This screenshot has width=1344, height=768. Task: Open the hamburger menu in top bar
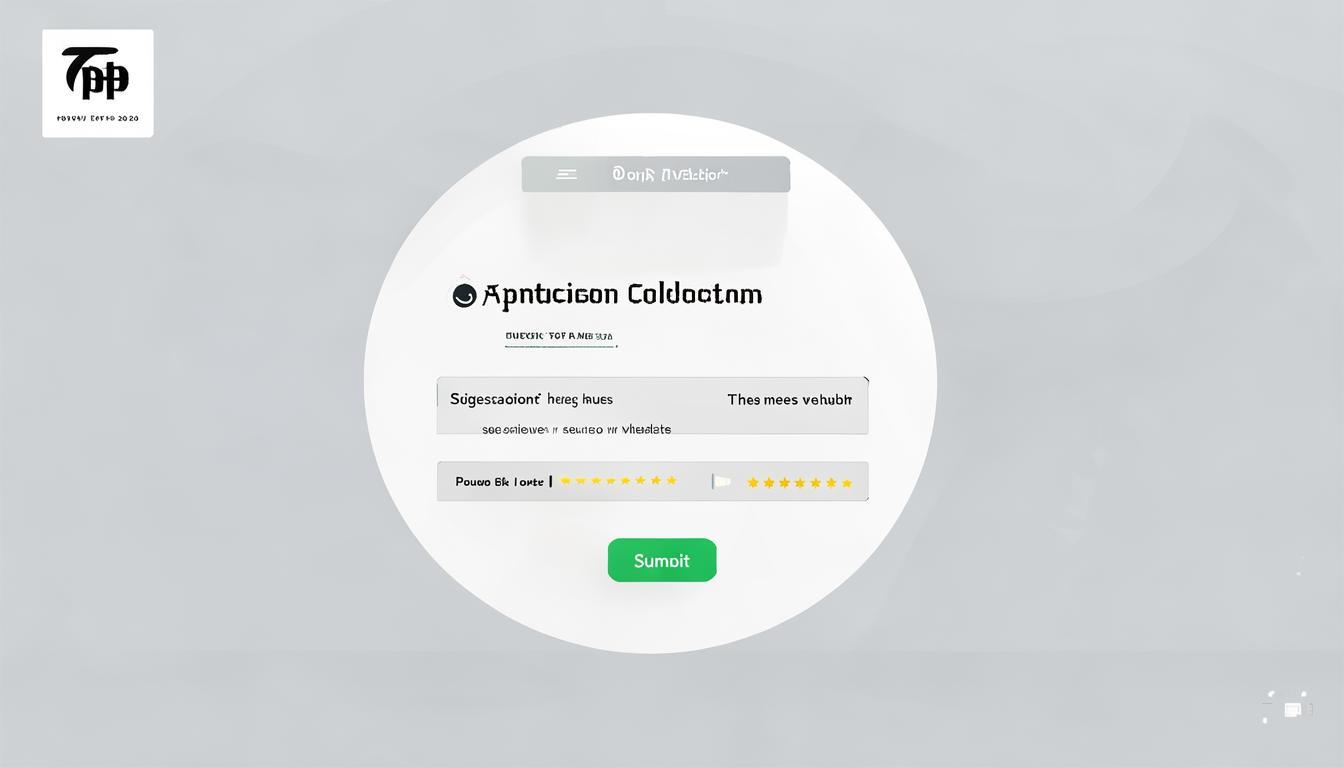tap(566, 174)
